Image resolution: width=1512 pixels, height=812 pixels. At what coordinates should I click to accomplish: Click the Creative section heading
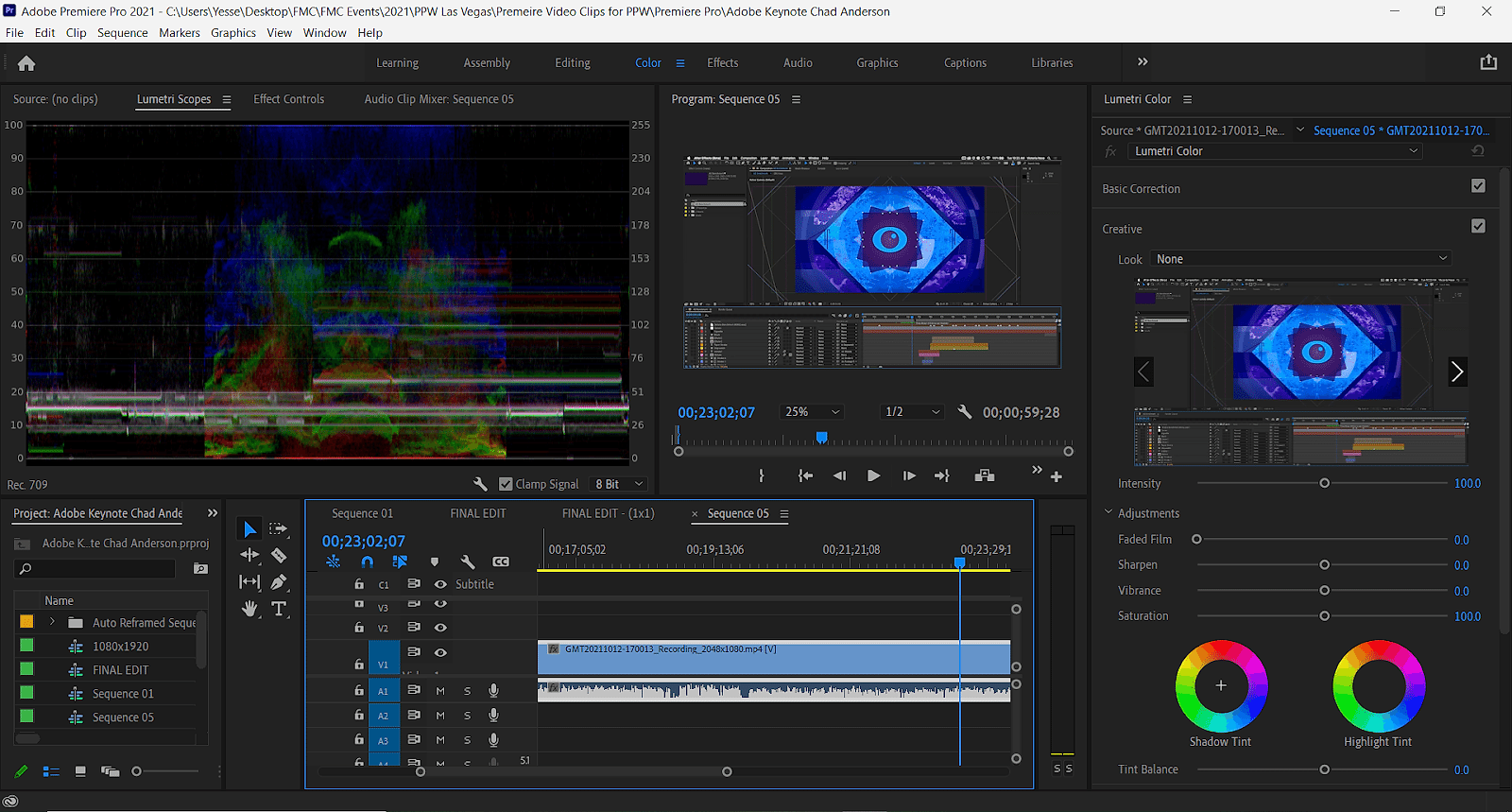click(x=1122, y=229)
